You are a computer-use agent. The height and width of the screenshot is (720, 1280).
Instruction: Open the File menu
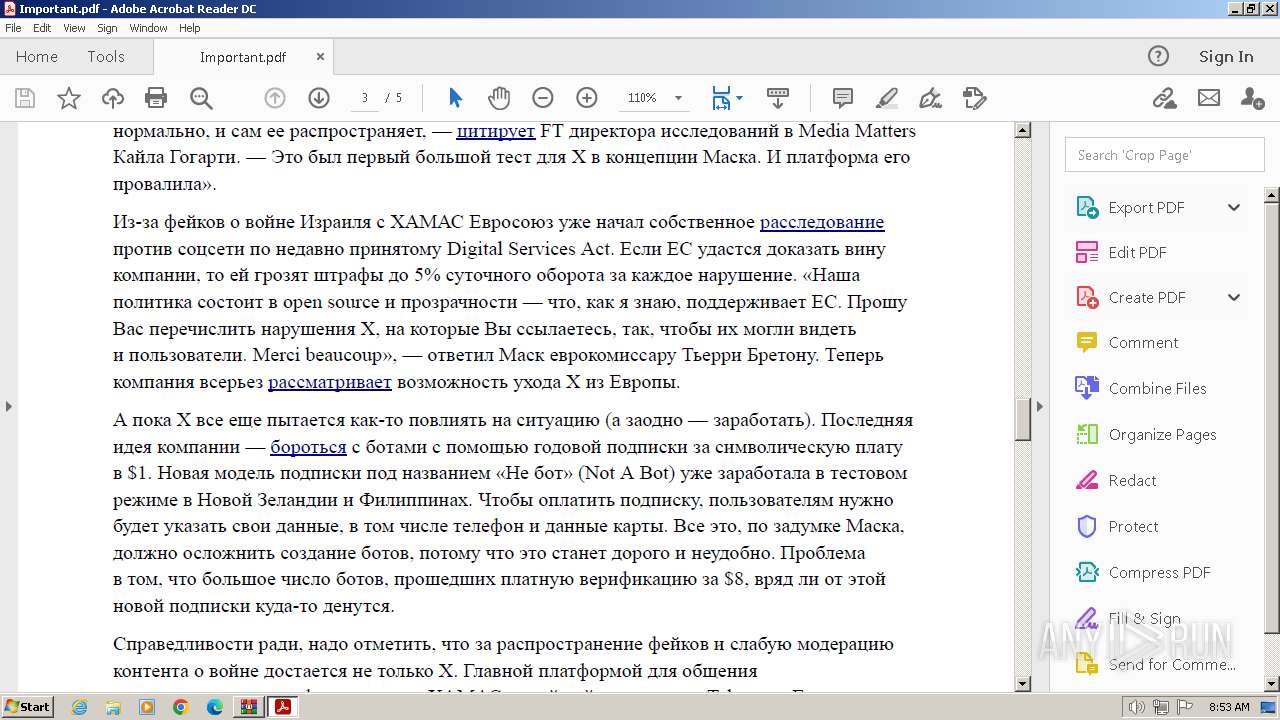coord(13,28)
